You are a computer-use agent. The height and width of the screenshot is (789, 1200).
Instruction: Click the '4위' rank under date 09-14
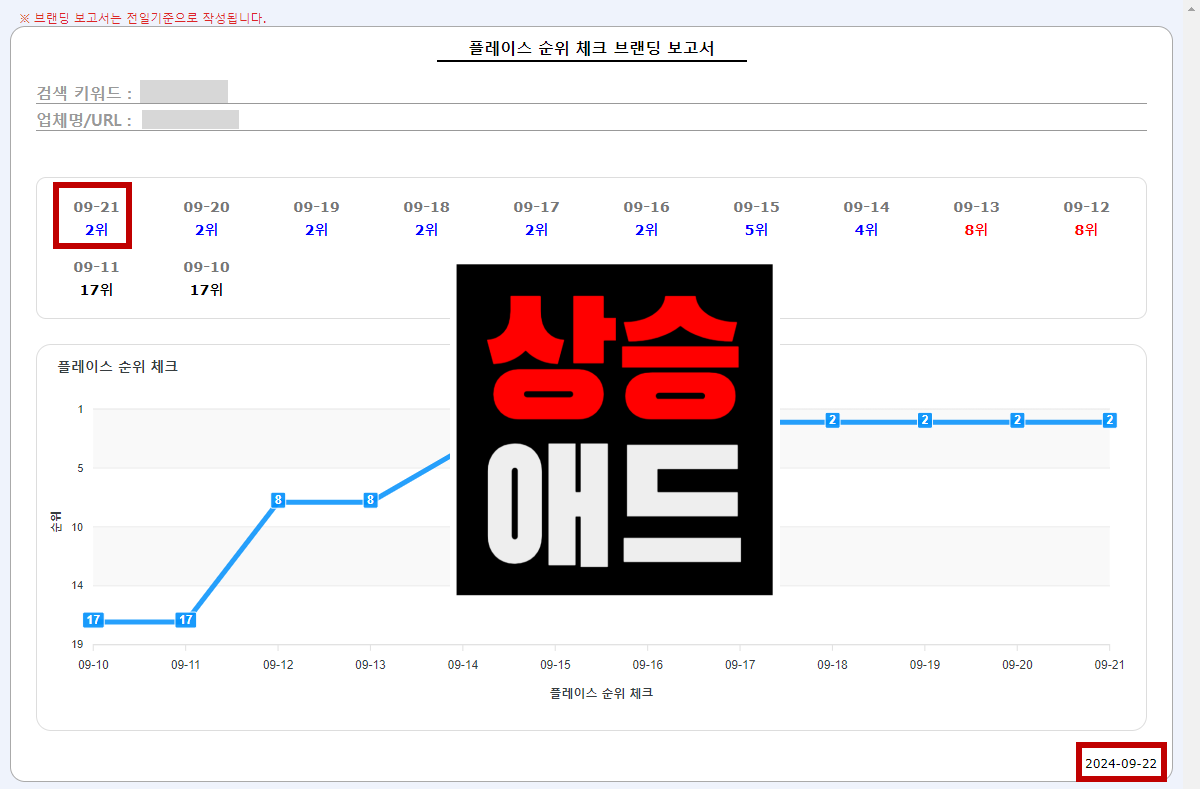point(867,230)
